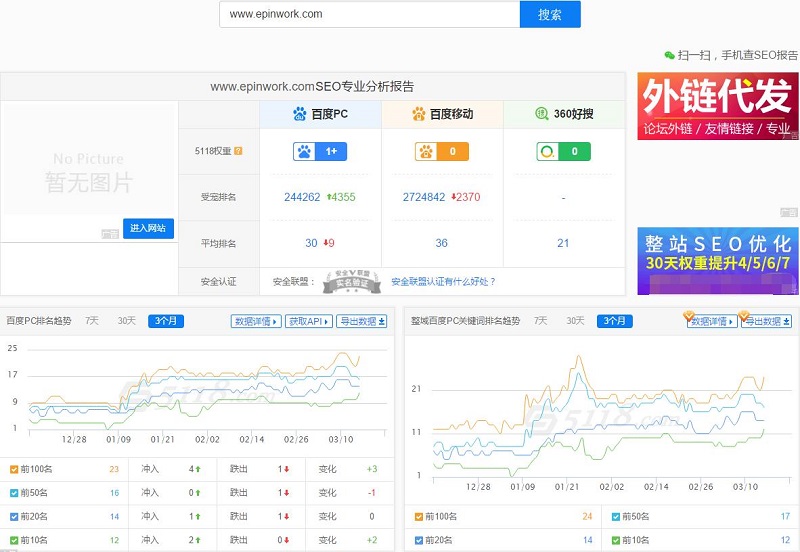This screenshot has height=552, width=800.
Task: Click the 进入网站 button
Action: tap(148, 228)
